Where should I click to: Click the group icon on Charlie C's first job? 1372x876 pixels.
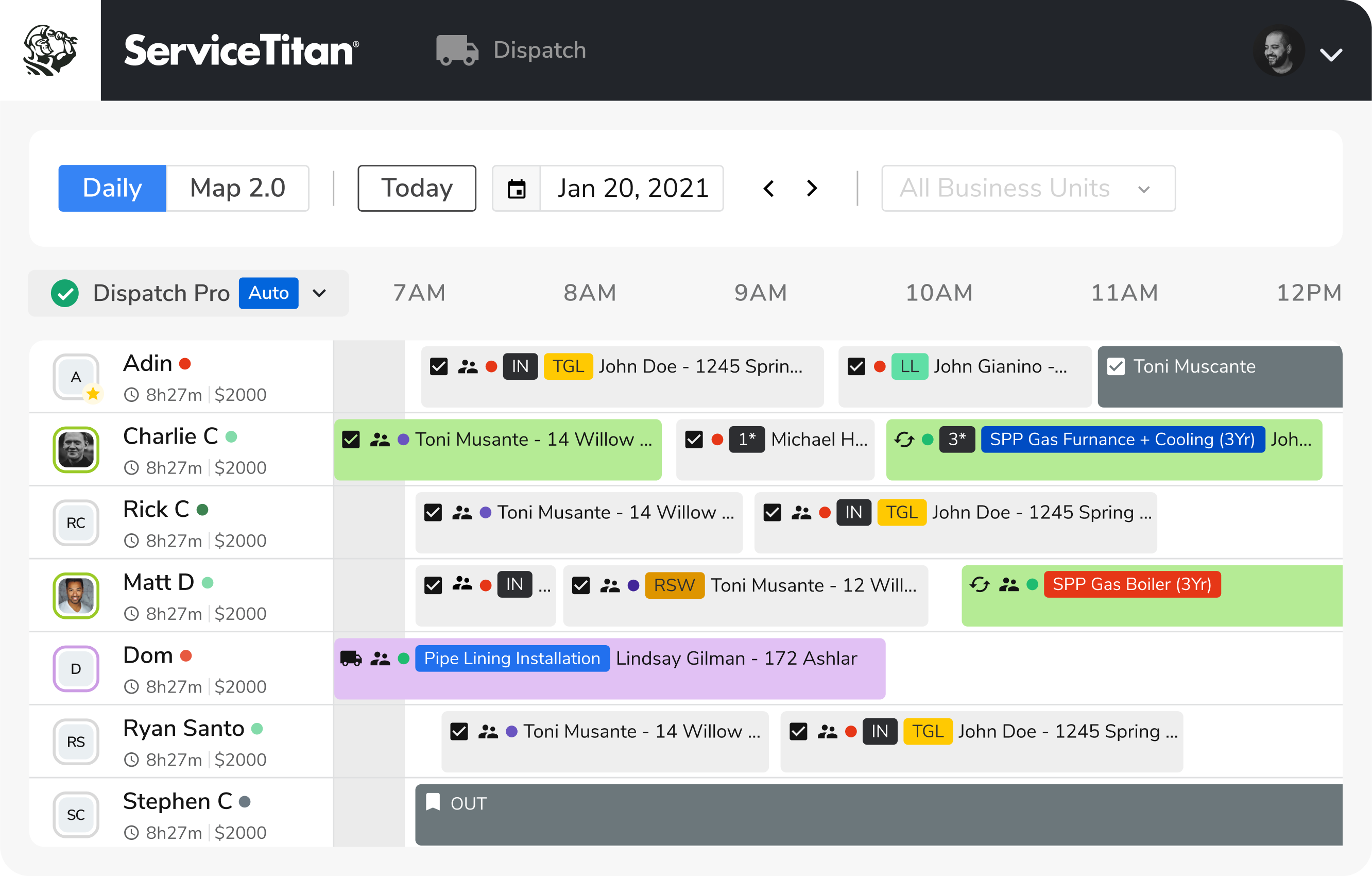(380, 440)
